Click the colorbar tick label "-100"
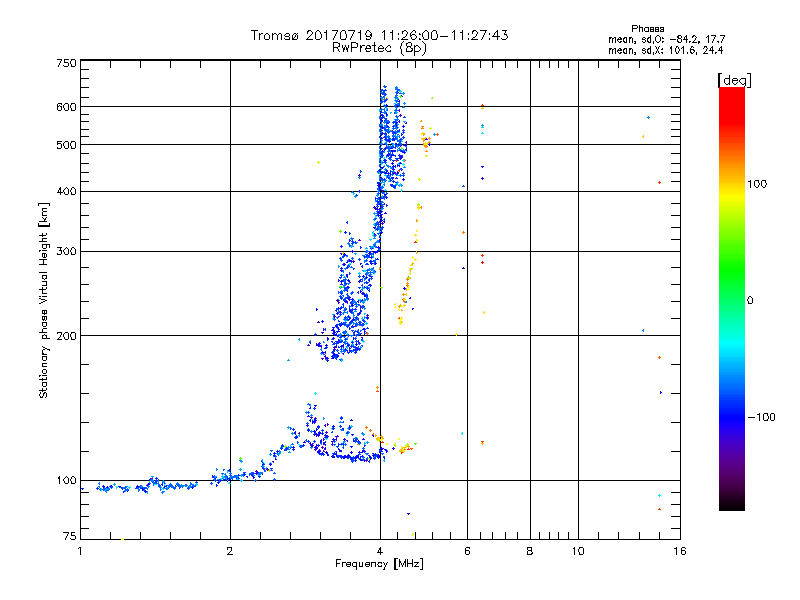Image resolution: width=800 pixels, height=600 pixels. click(x=761, y=417)
